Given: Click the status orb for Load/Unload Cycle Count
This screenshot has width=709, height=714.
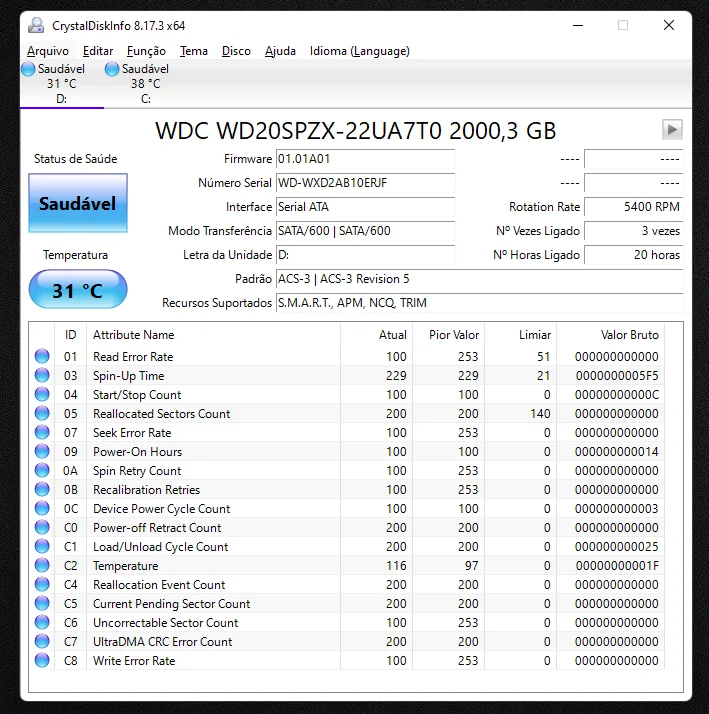Looking at the screenshot, I should [42, 546].
